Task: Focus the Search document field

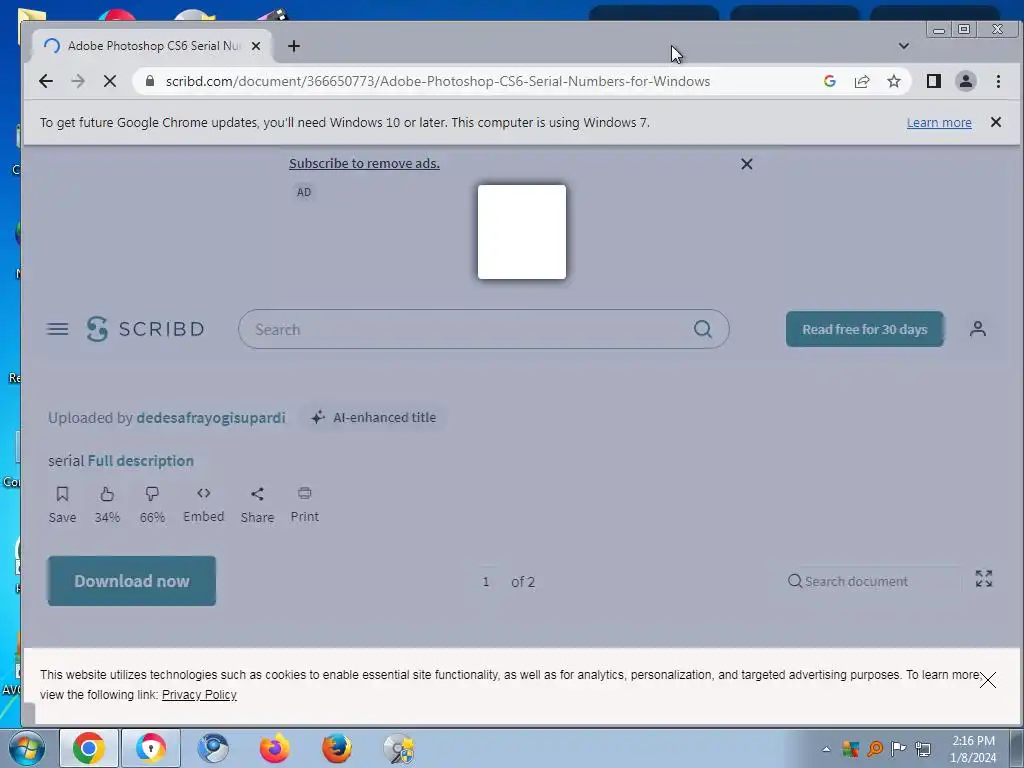Action: pos(874,581)
